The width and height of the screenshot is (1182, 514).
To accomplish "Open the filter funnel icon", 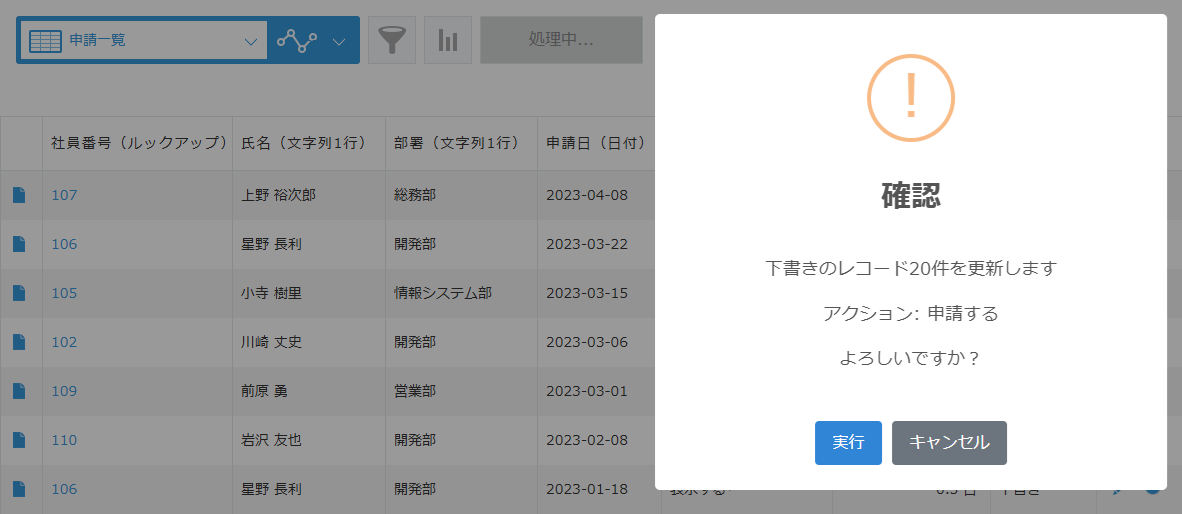I will pyautogui.click(x=392, y=40).
